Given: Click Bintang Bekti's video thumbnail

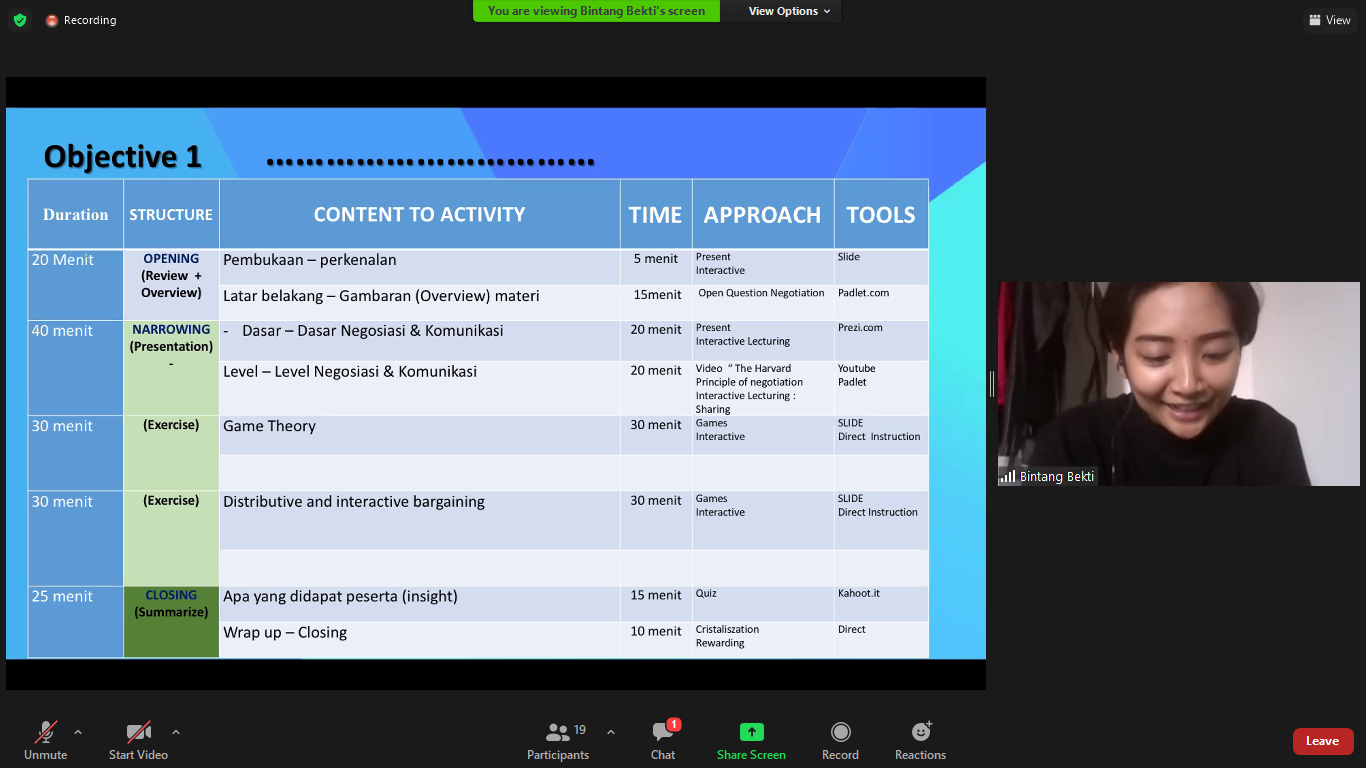Looking at the screenshot, I should coord(1178,383).
